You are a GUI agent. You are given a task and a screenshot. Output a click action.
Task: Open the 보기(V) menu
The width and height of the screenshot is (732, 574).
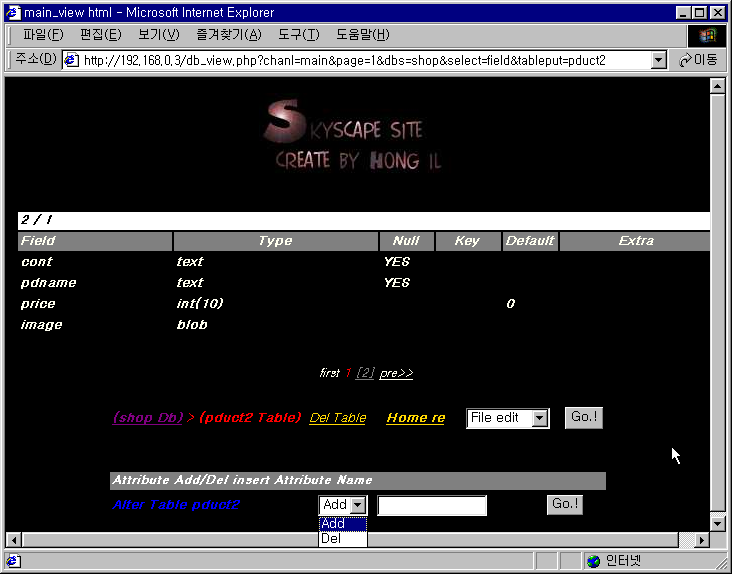tap(159, 35)
